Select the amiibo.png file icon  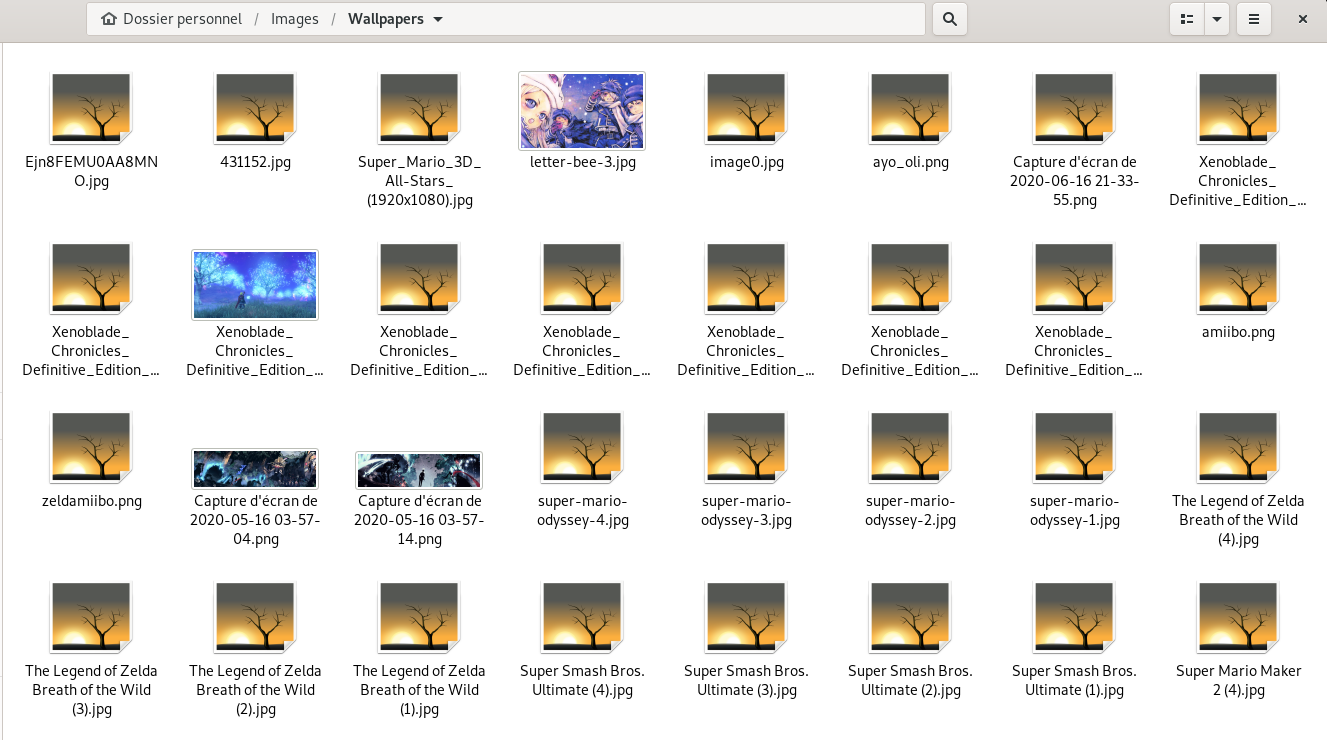click(1238, 280)
